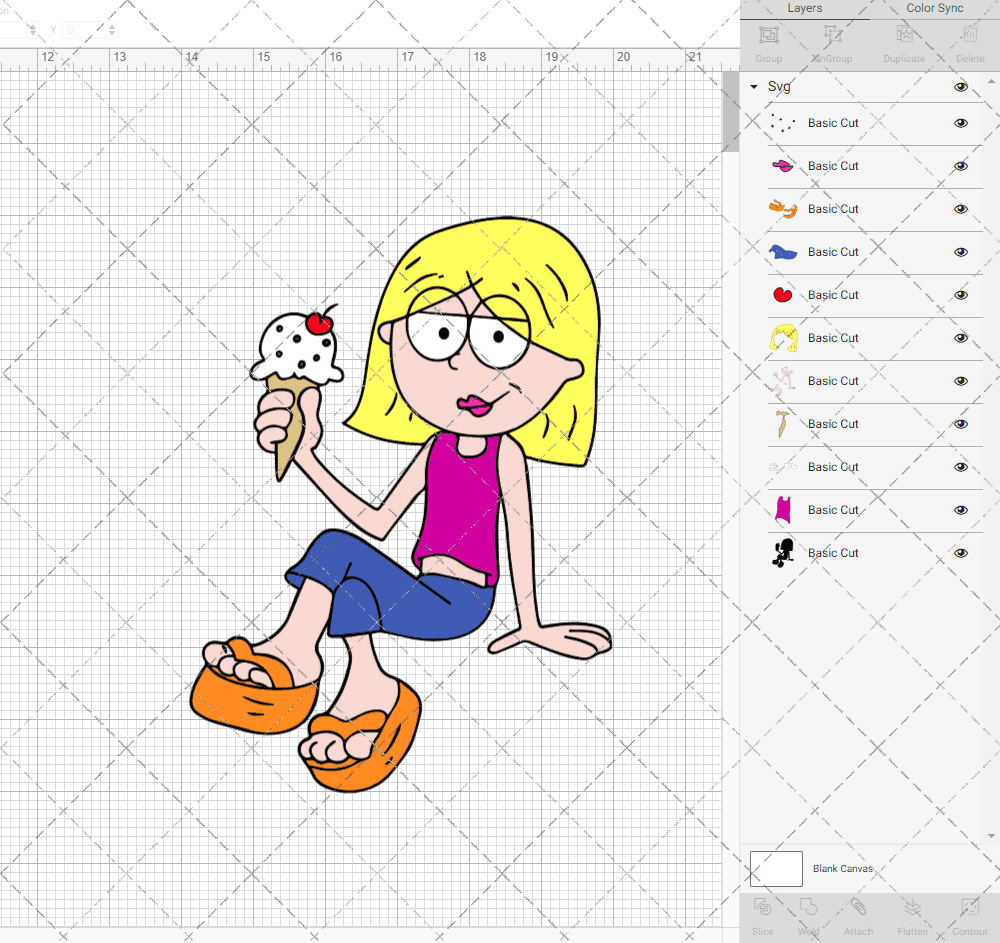Click the Contour tool icon
Screen dimensions: 1000x943
coord(969,907)
